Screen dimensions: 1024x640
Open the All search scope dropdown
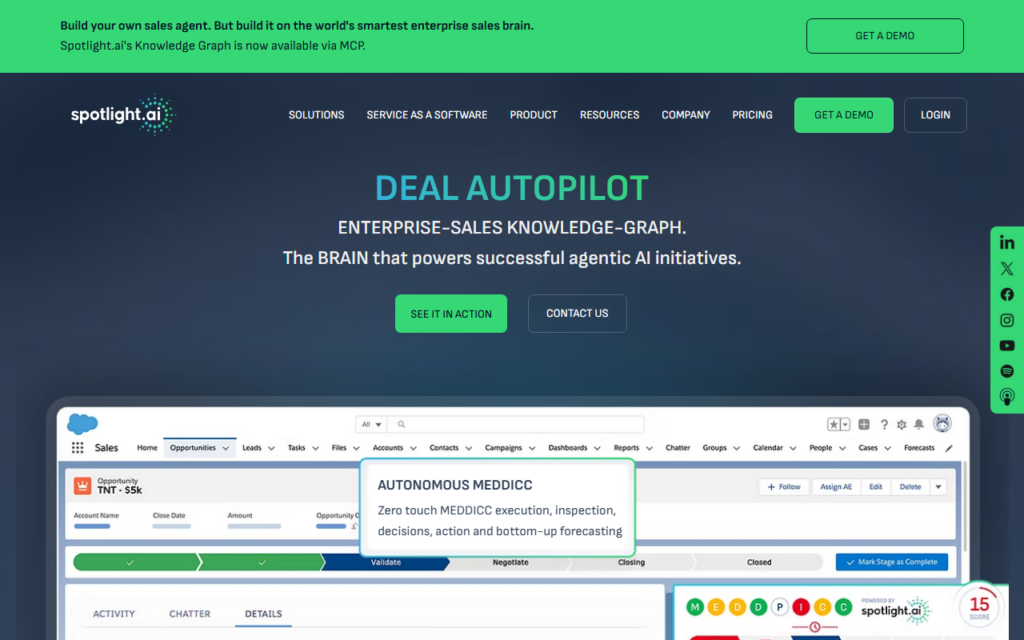tap(371, 424)
